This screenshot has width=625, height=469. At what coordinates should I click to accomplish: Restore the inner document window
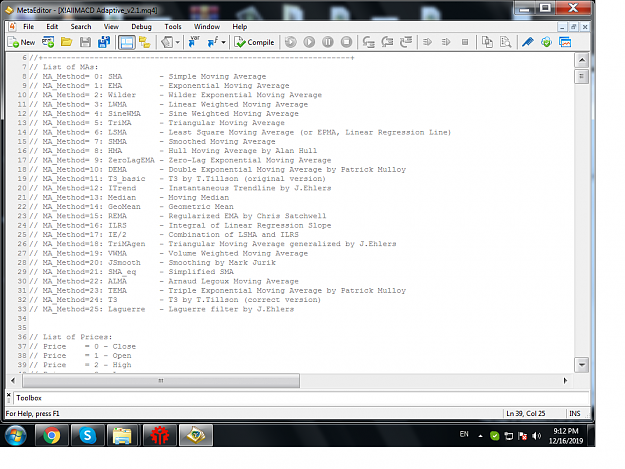point(574,27)
